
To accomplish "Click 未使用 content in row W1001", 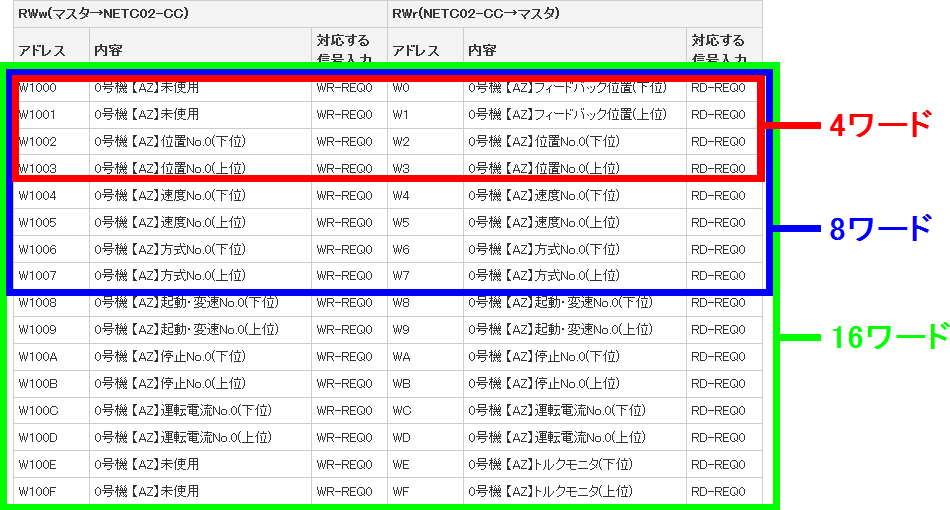I will pyautogui.click(x=200, y=114).
